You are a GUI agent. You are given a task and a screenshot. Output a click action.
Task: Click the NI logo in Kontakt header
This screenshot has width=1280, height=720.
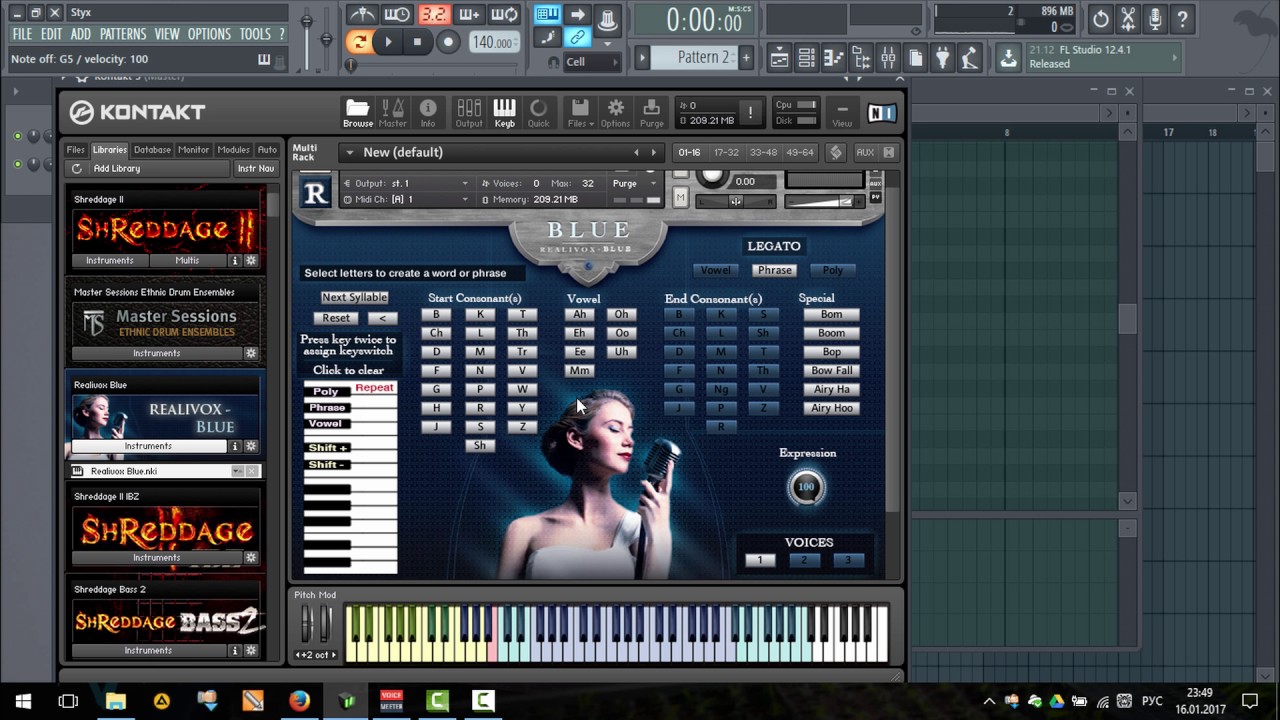click(881, 113)
